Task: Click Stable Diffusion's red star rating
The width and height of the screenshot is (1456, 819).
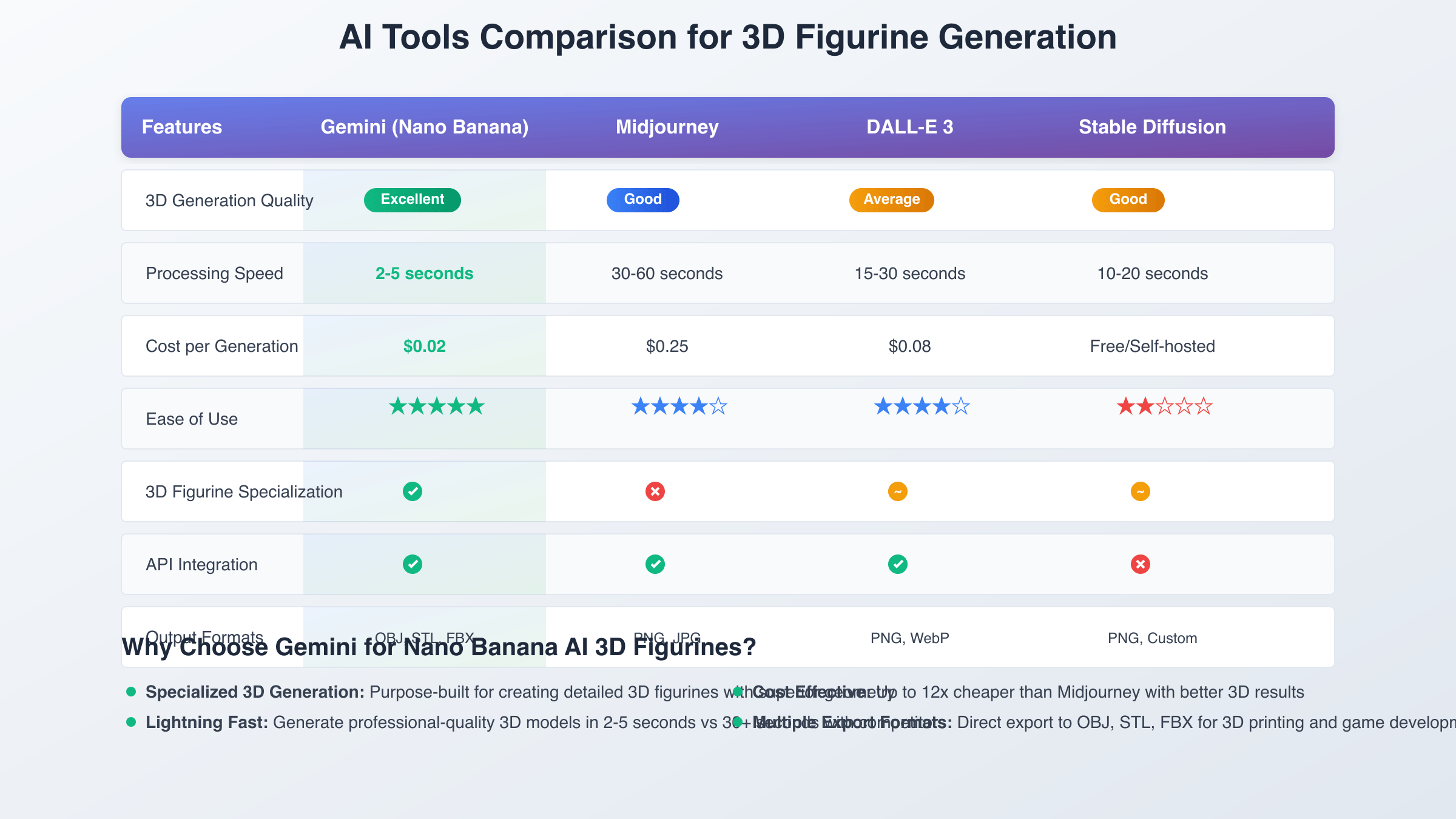Action: point(1165,406)
